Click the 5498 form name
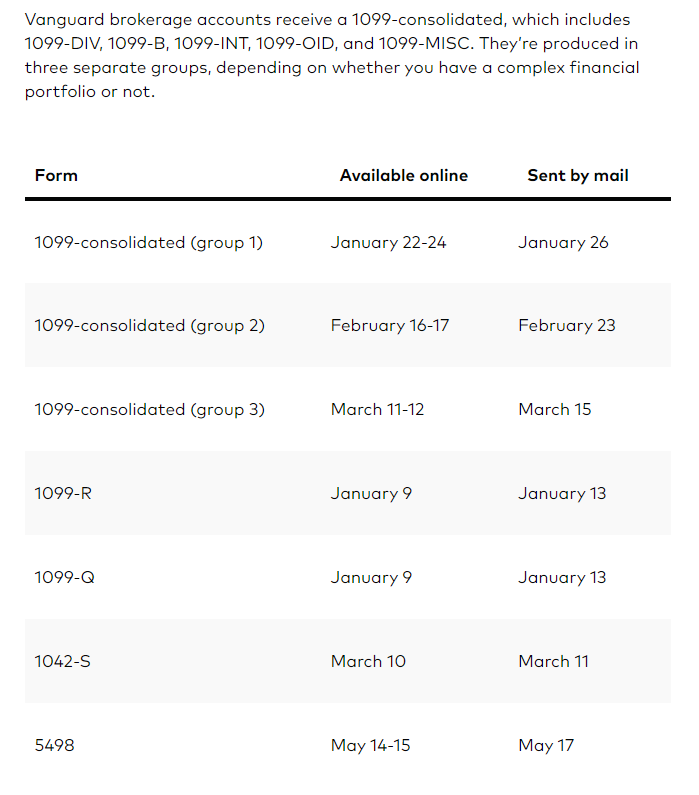This screenshot has width=699, height=795. [x=54, y=745]
